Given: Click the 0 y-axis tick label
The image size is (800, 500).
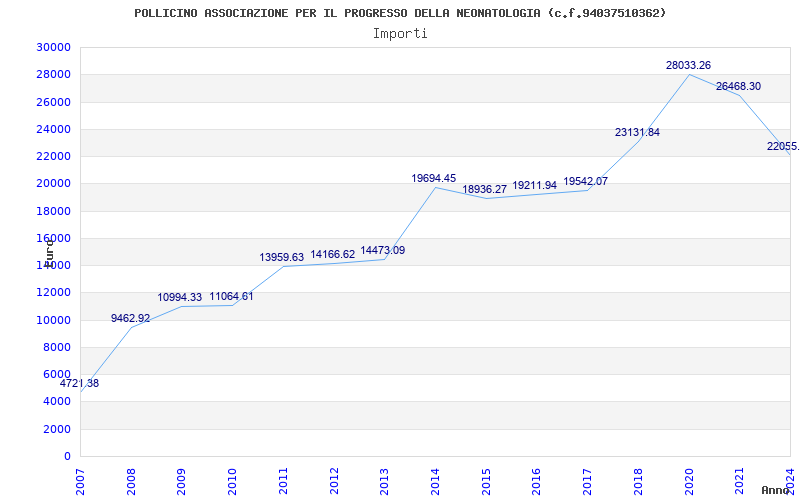Looking at the screenshot, I should [67, 457].
